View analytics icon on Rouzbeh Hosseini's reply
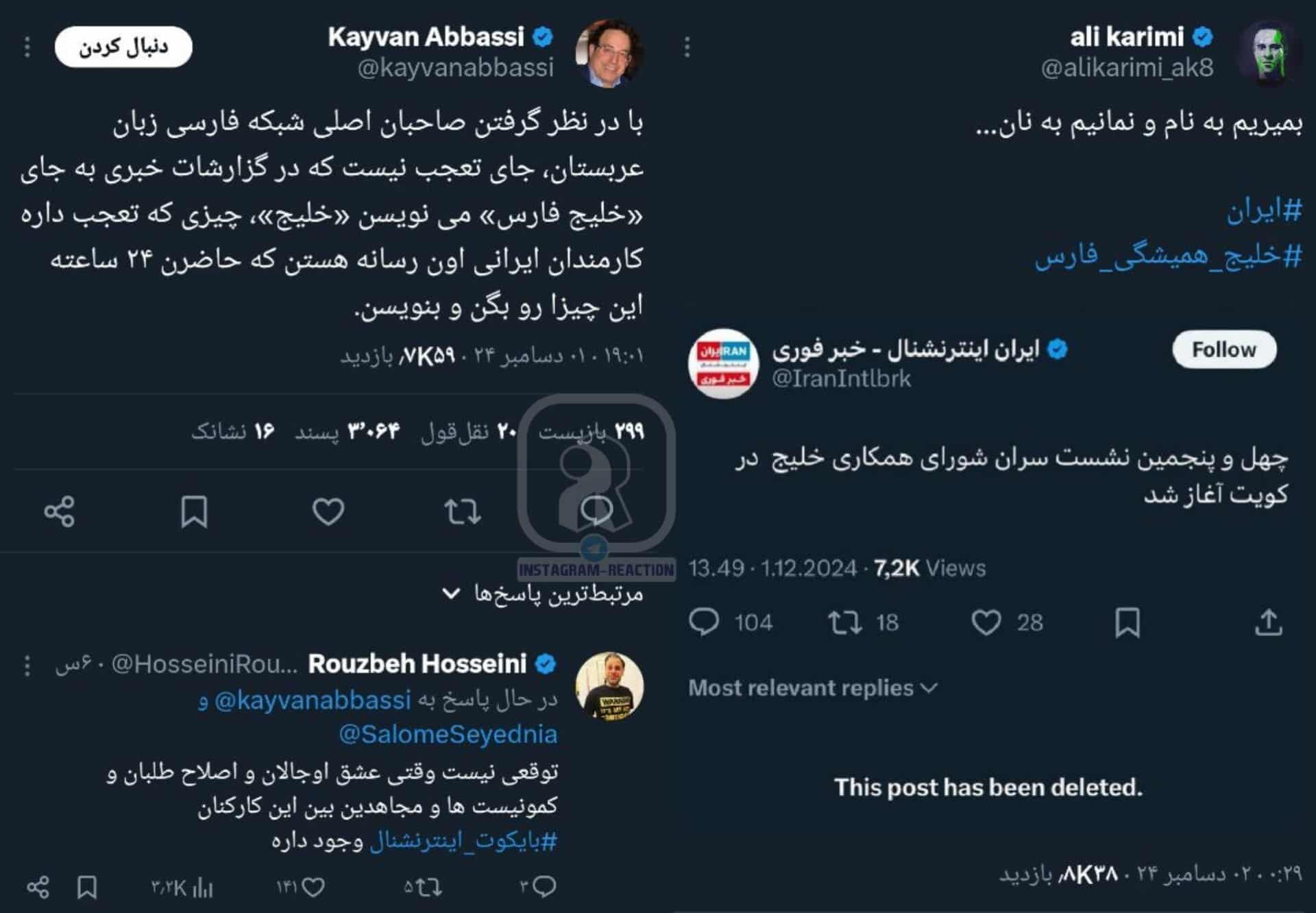Image resolution: width=1316 pixels, height=913 pixels. [203, 888]
